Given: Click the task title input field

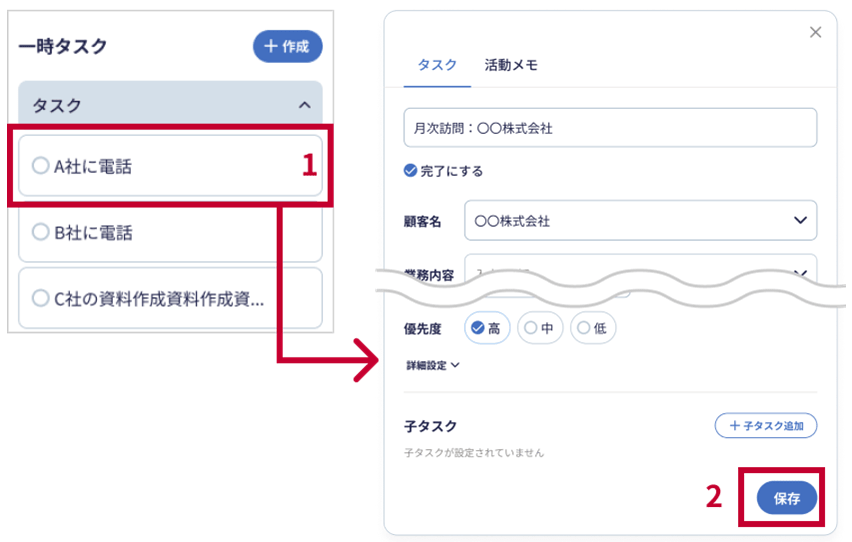Looking at the screenshot, I should tap(610, 128).
